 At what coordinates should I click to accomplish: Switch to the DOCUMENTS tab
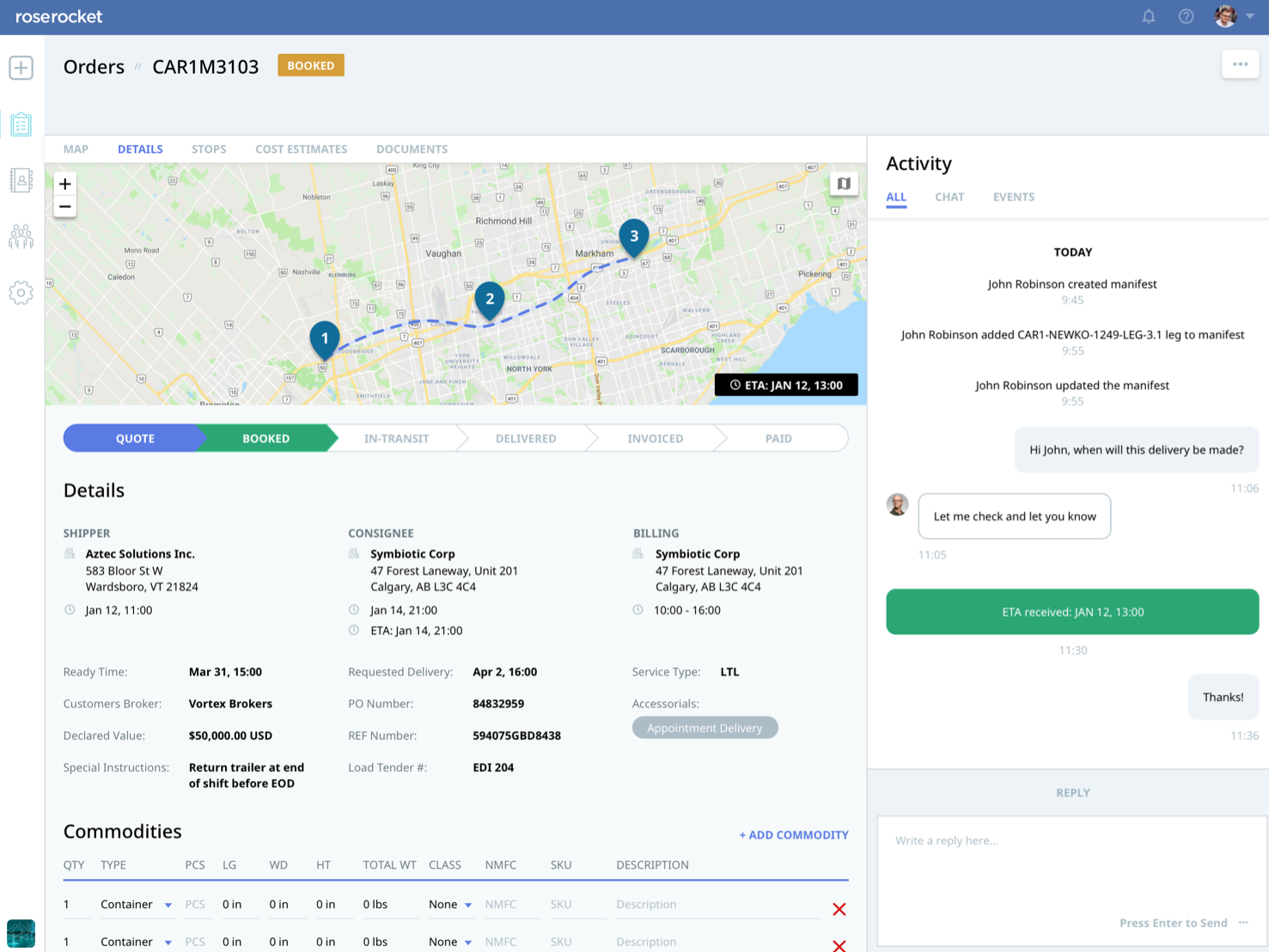point(412,149)
